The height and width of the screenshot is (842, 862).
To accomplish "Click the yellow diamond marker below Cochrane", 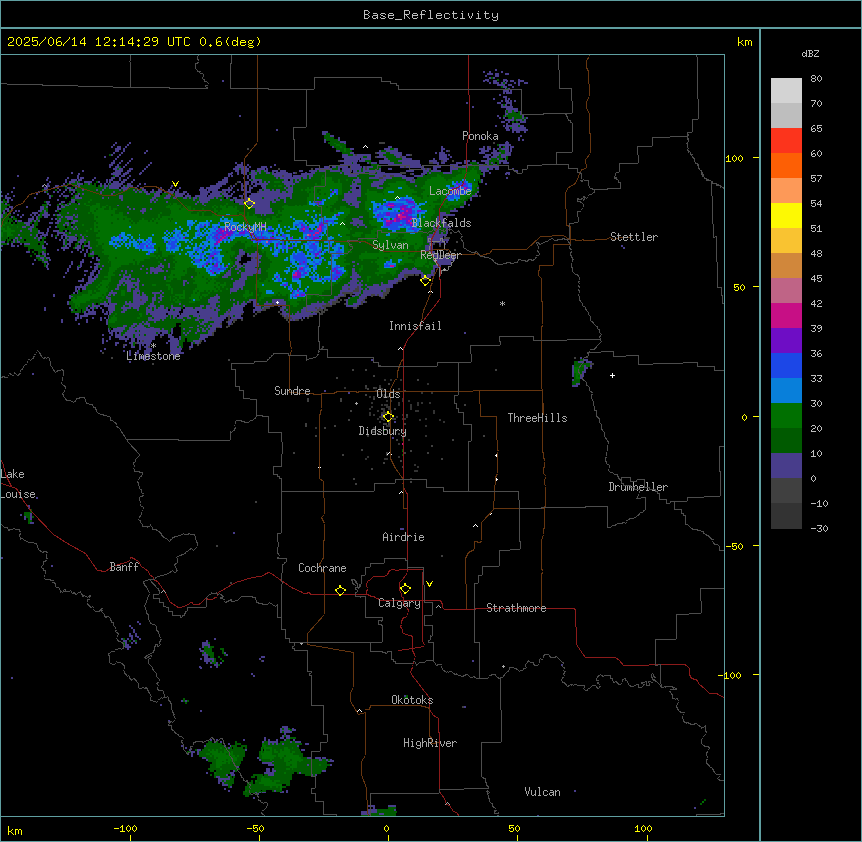I will pos(340,590).
